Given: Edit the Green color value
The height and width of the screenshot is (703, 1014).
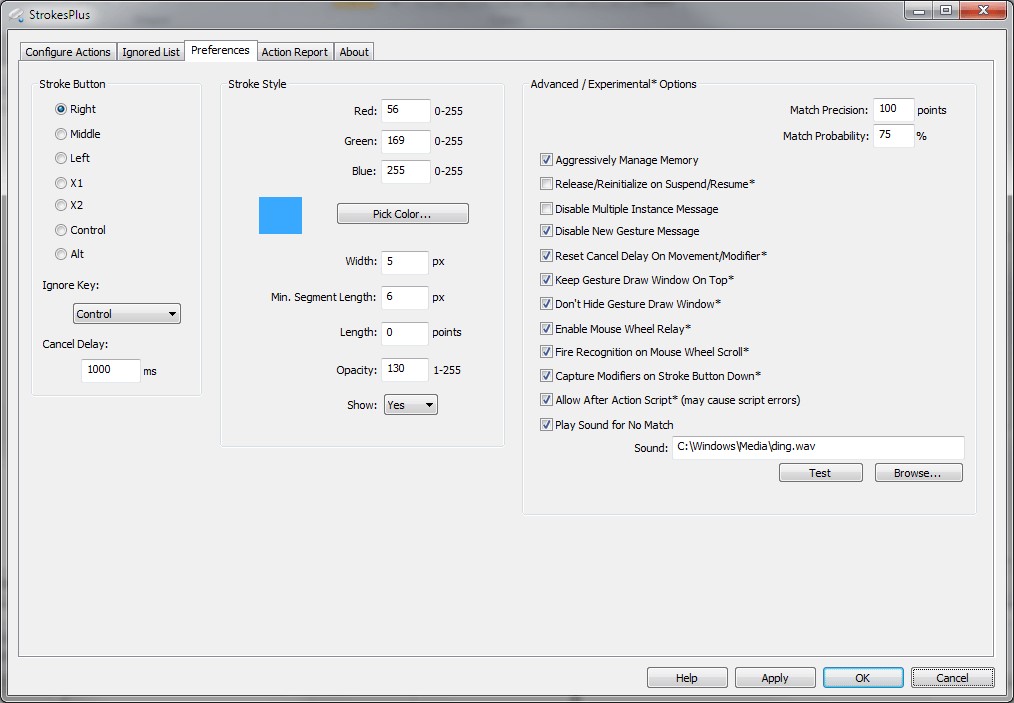Looking at the screenshot, I should [x=405, y=141].
